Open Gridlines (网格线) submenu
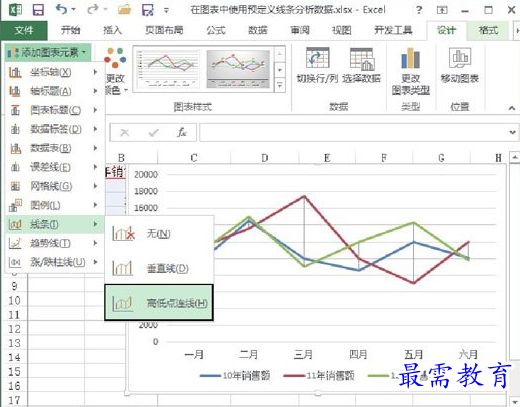 tap(54, 186)
